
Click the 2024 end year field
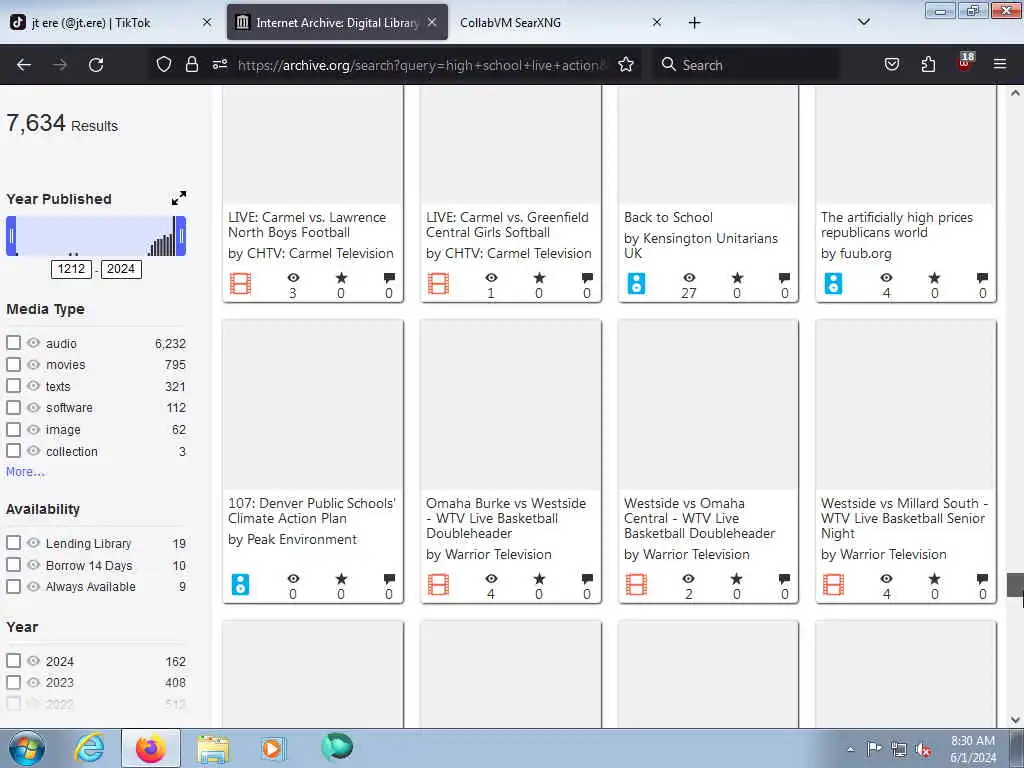click(x=121, y=269)
